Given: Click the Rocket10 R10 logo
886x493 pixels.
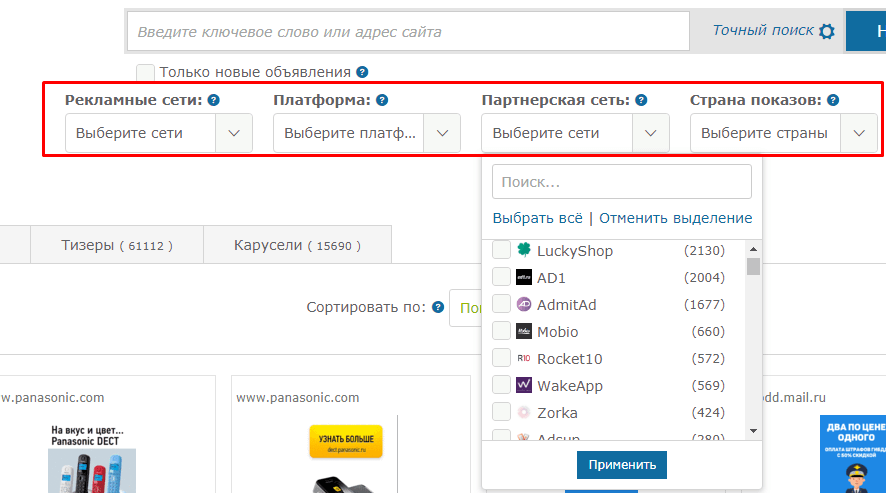Looking at the screenshot, I should [x=524, y=358].
